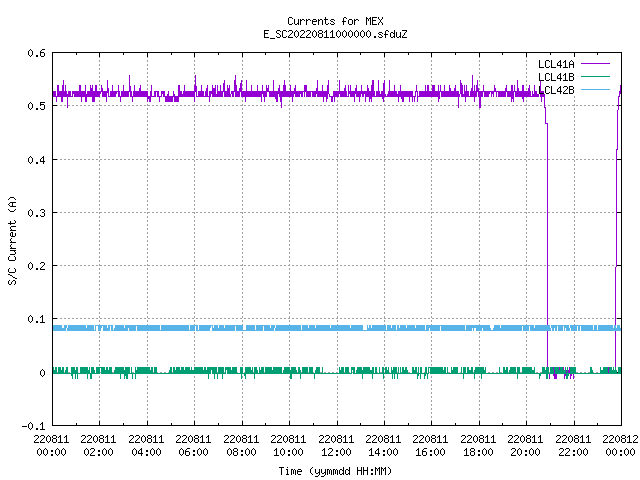Click the x-axis tick 220811 14:00
This screenshot has height=480, width=640.
[383, 445]
